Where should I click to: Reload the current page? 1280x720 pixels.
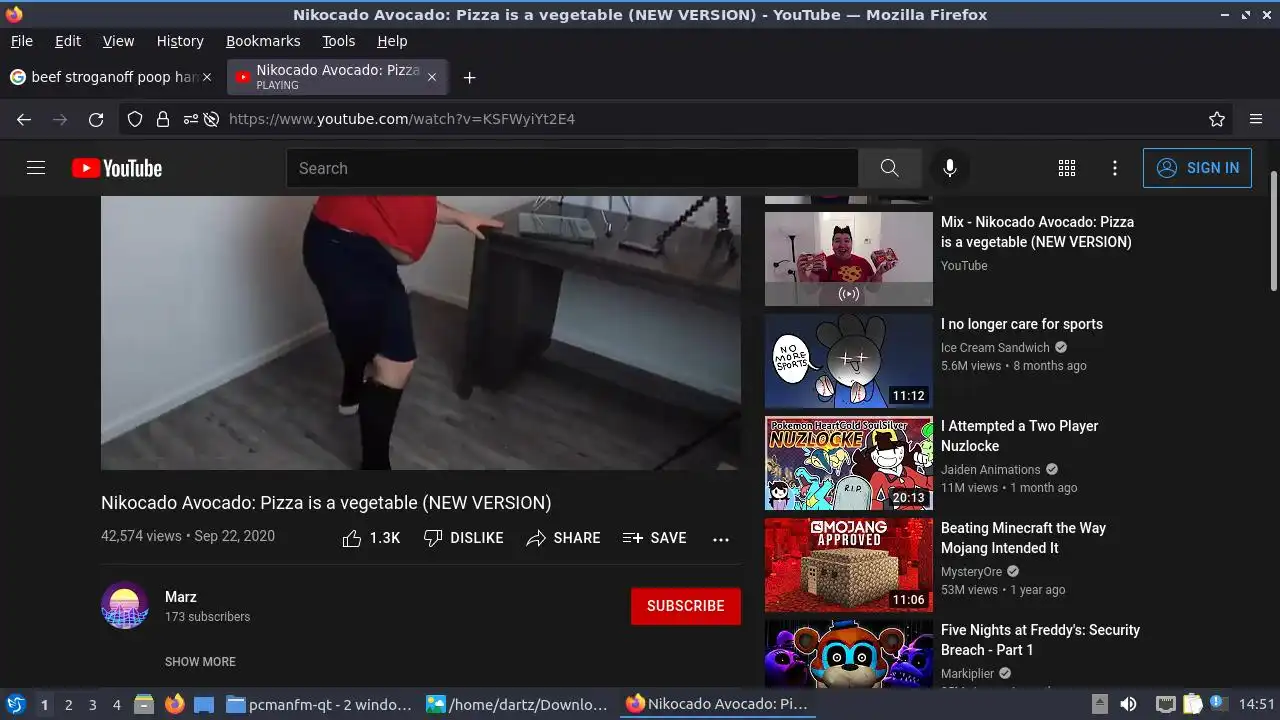(x=96, y=119)
